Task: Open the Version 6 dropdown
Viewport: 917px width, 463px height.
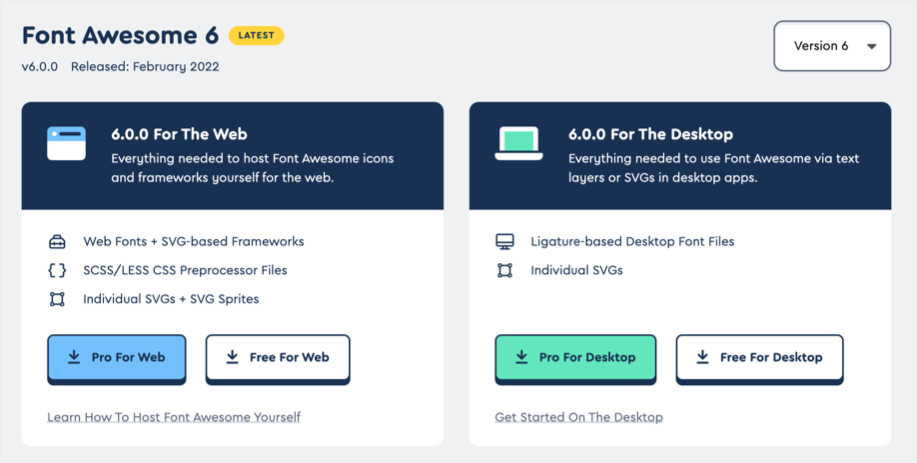Action: [x=831, y=46]
